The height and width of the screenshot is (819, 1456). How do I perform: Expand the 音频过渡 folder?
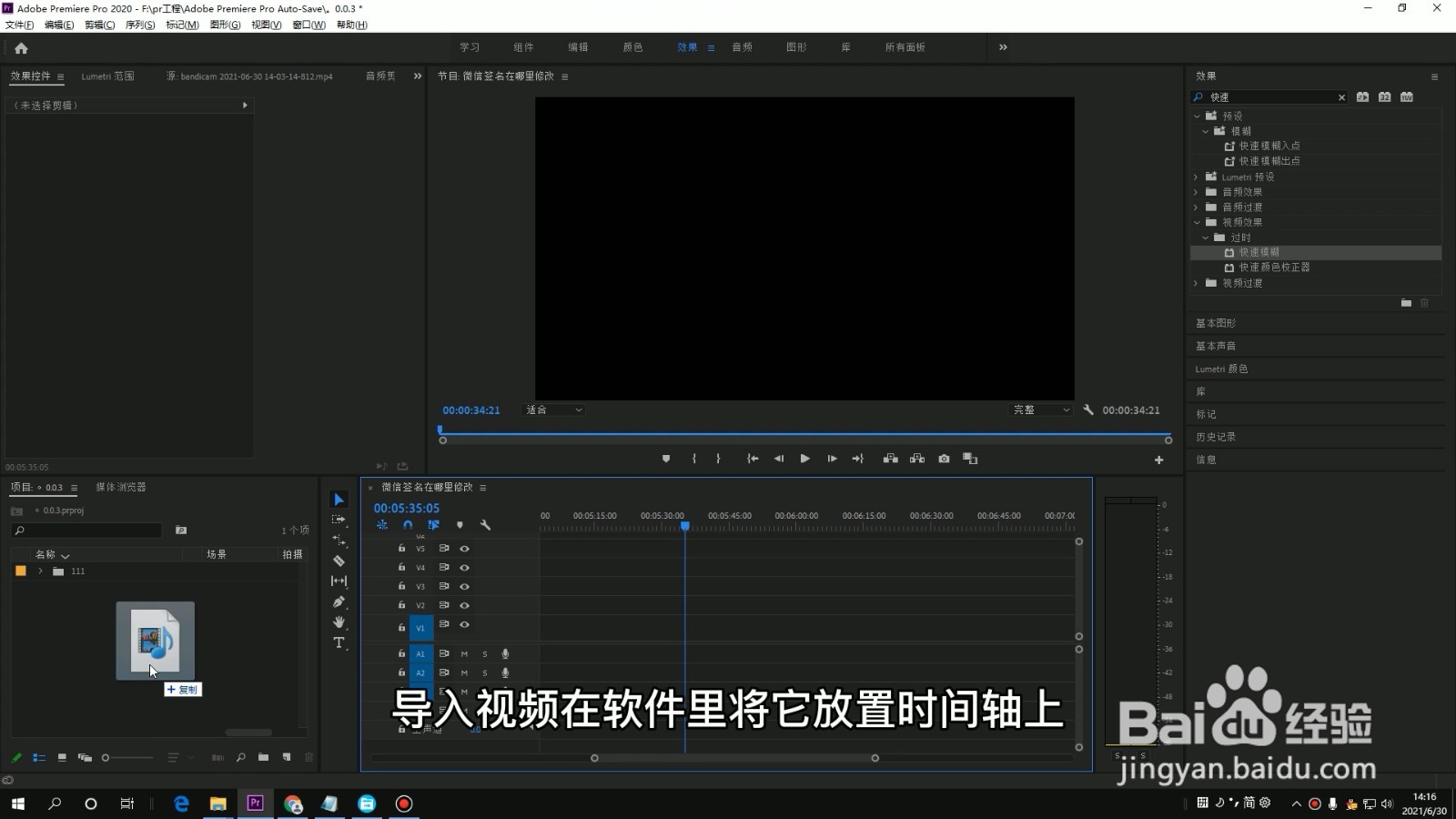click(x=1196, y=207)
